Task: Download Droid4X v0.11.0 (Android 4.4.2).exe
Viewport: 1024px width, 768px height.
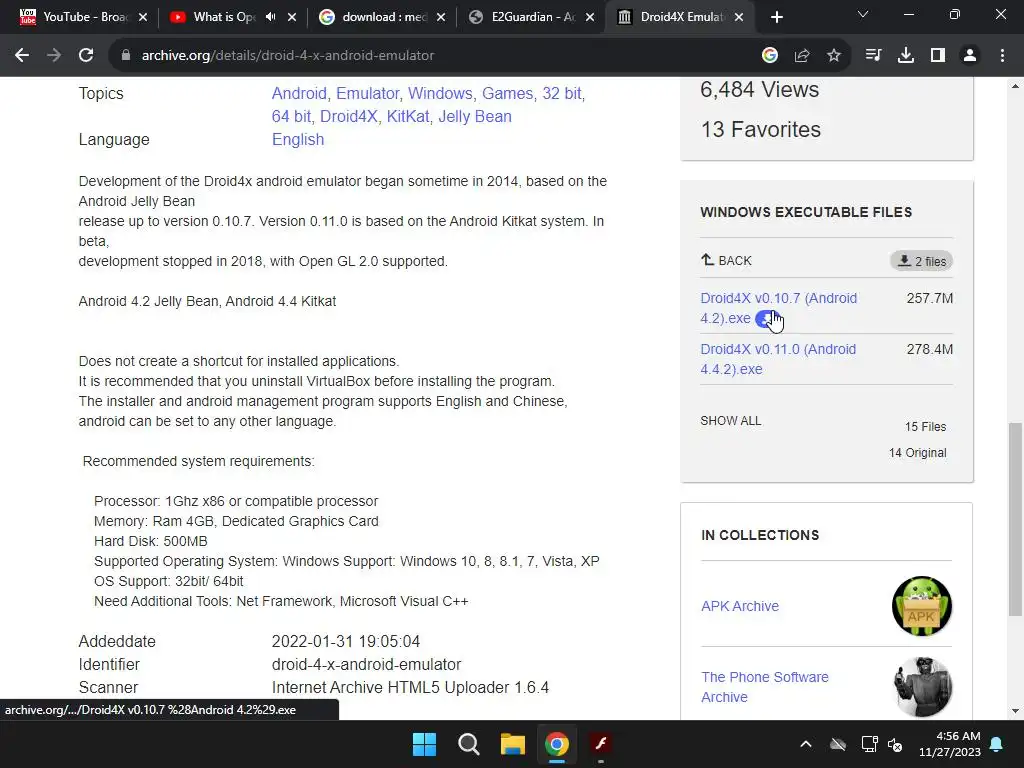Action: pos(778,359)
